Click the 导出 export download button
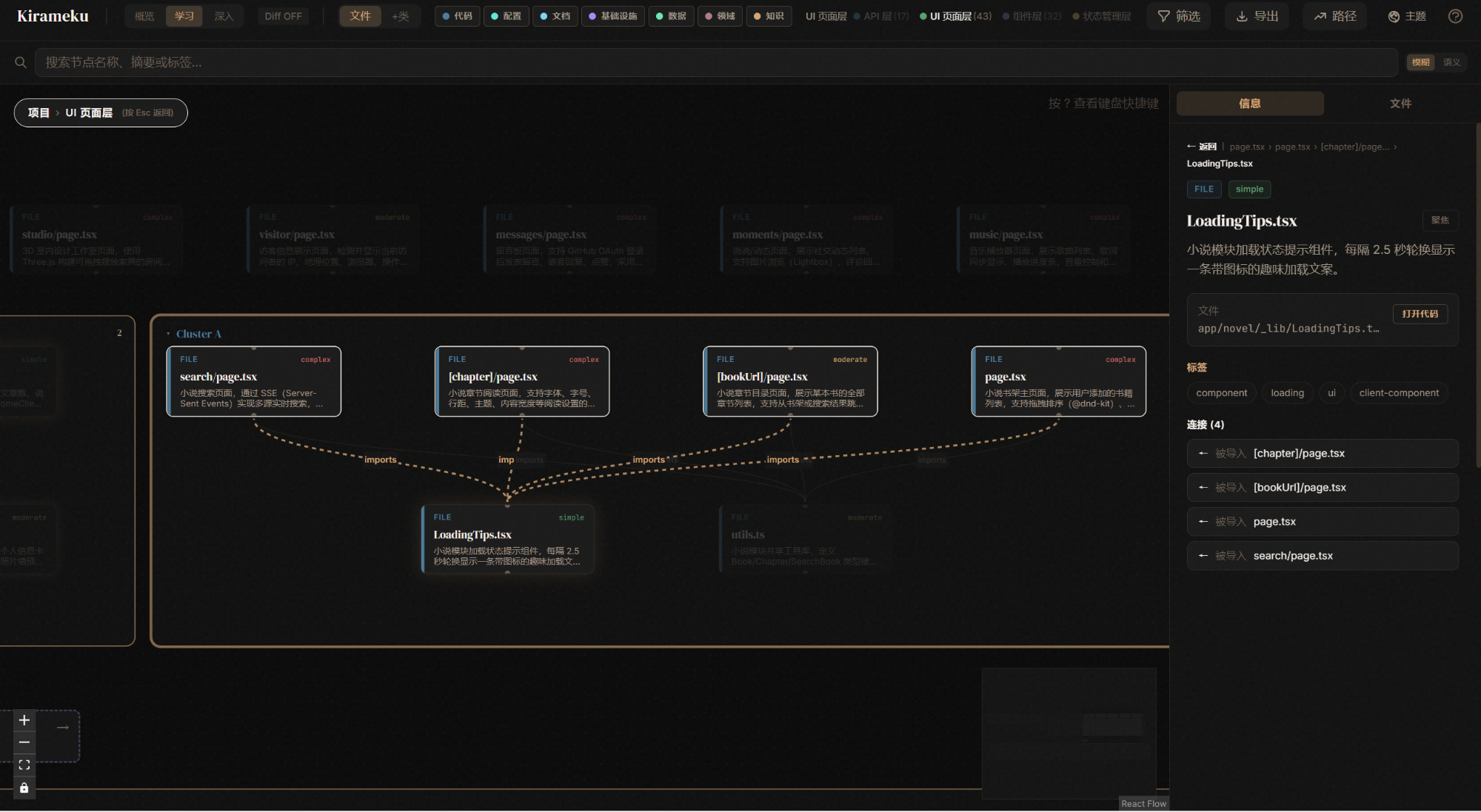Image resolution: width=1481 pixels, height=812 pixels. 1257,16
